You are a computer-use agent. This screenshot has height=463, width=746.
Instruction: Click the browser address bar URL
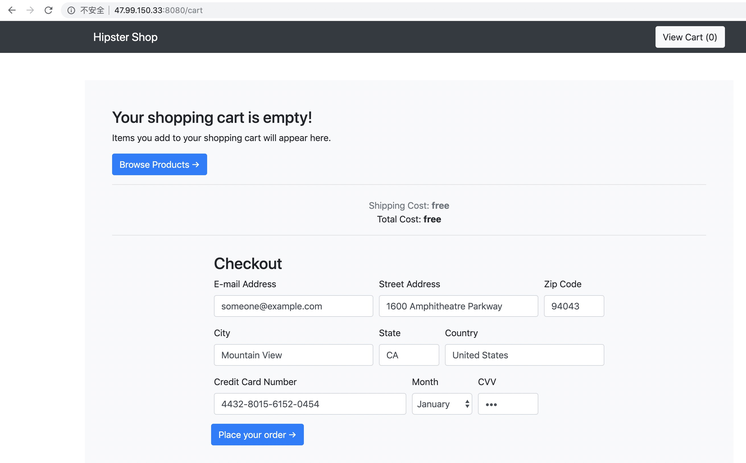click(x=151, y=10)
